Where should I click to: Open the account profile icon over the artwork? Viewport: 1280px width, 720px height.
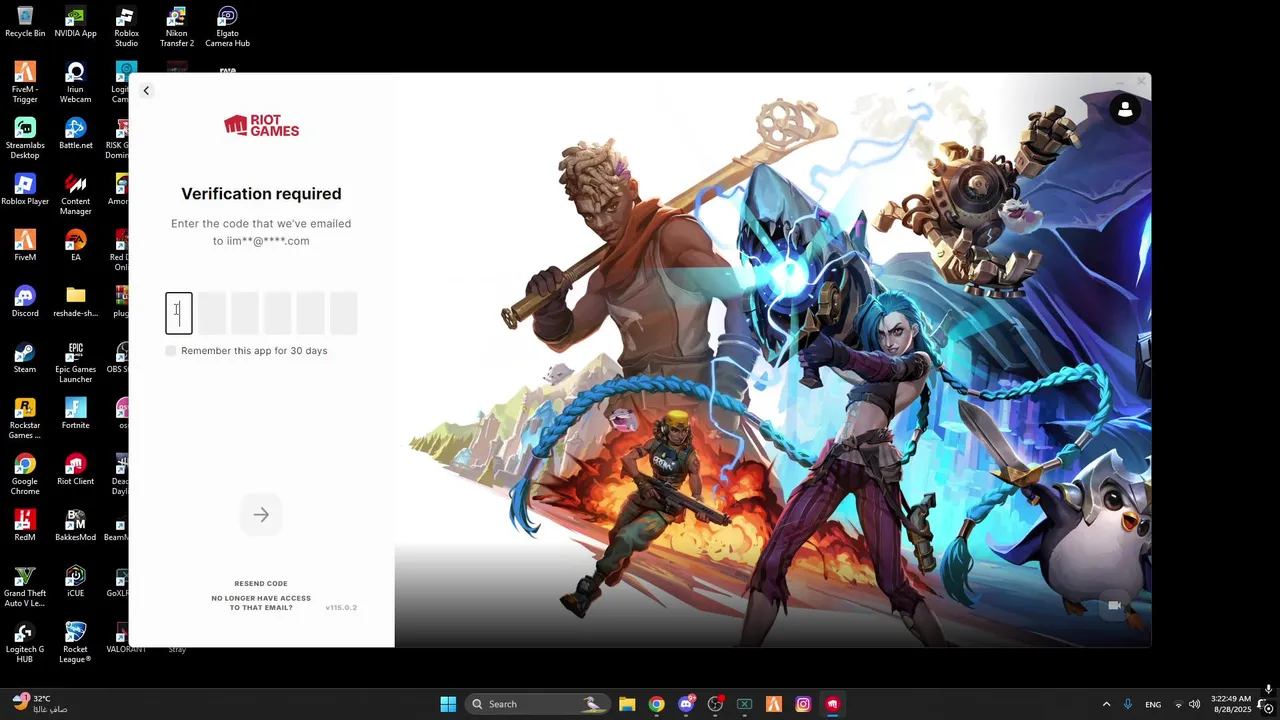(x=1125, y=110)
